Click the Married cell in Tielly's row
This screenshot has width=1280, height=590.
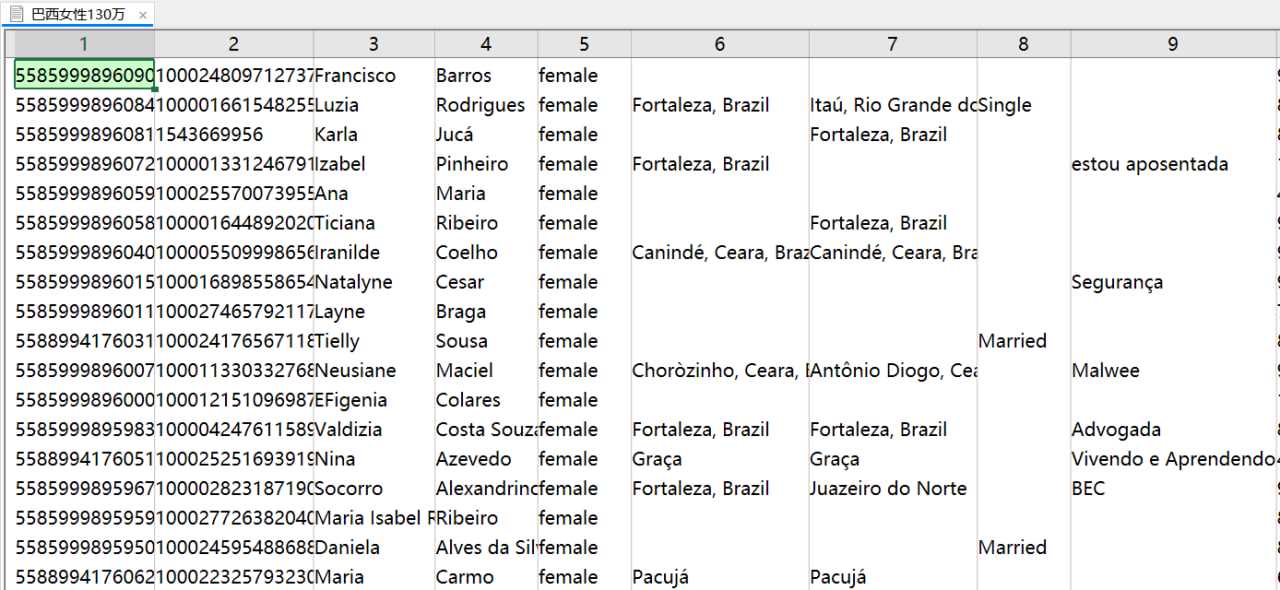click(1024, 341)
